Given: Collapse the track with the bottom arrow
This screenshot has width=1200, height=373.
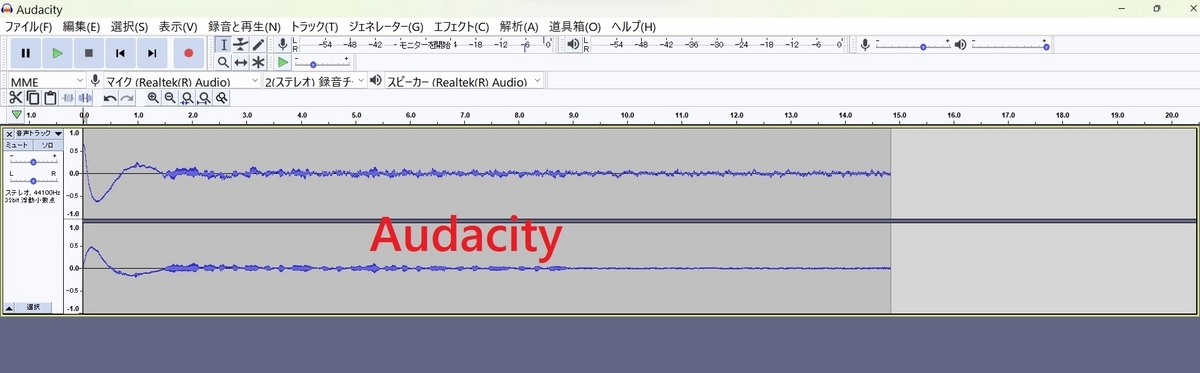Looking at the screenshot, I should pos(9,308).
